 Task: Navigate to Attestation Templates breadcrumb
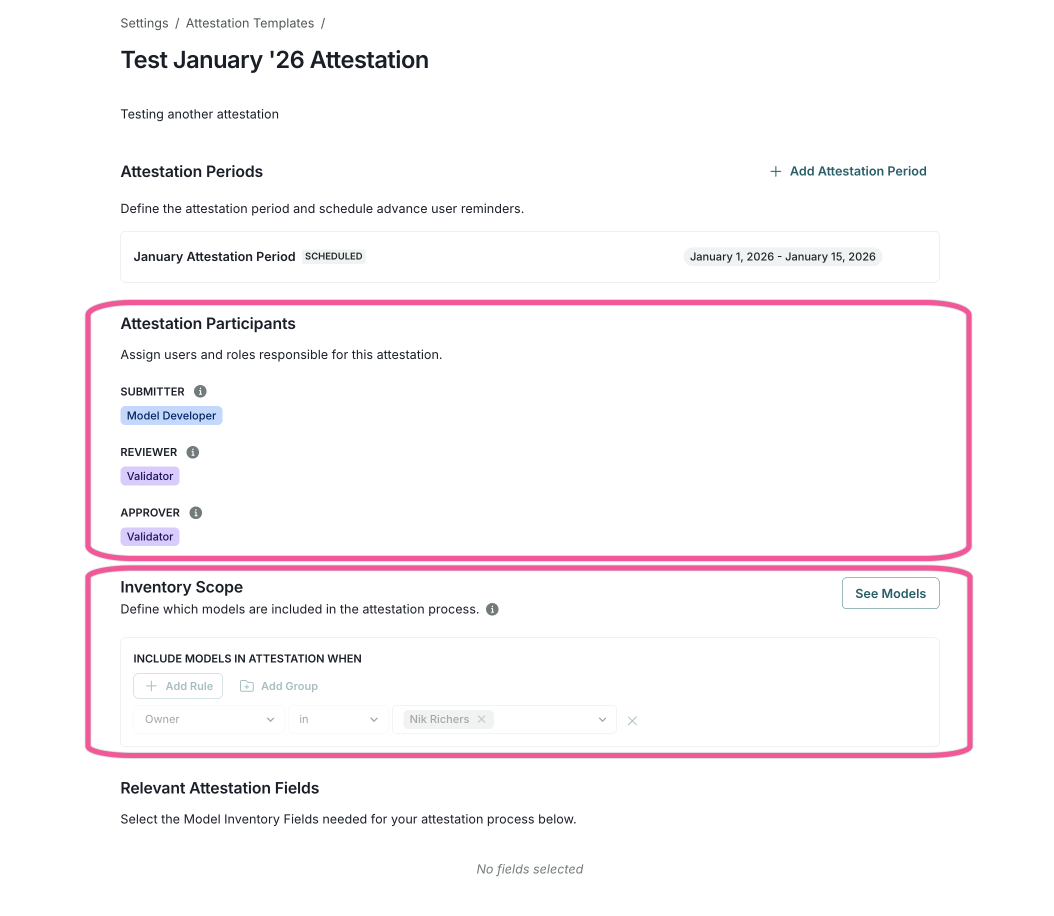249,23
